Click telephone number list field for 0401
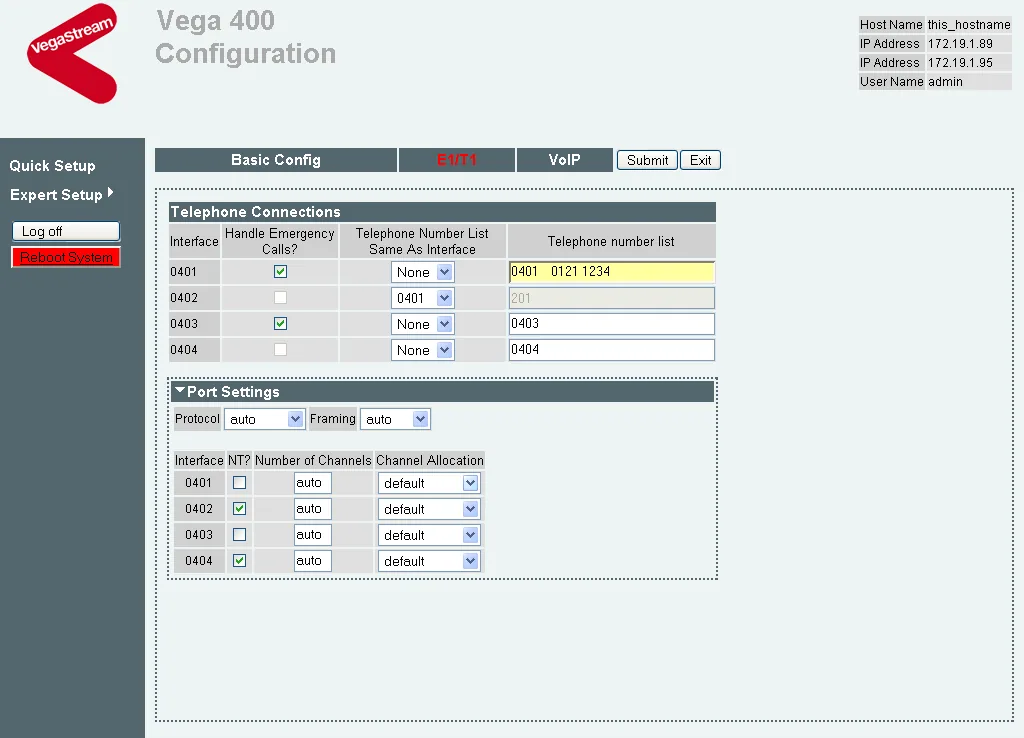 pyautogui.click(x=612, y=272)
